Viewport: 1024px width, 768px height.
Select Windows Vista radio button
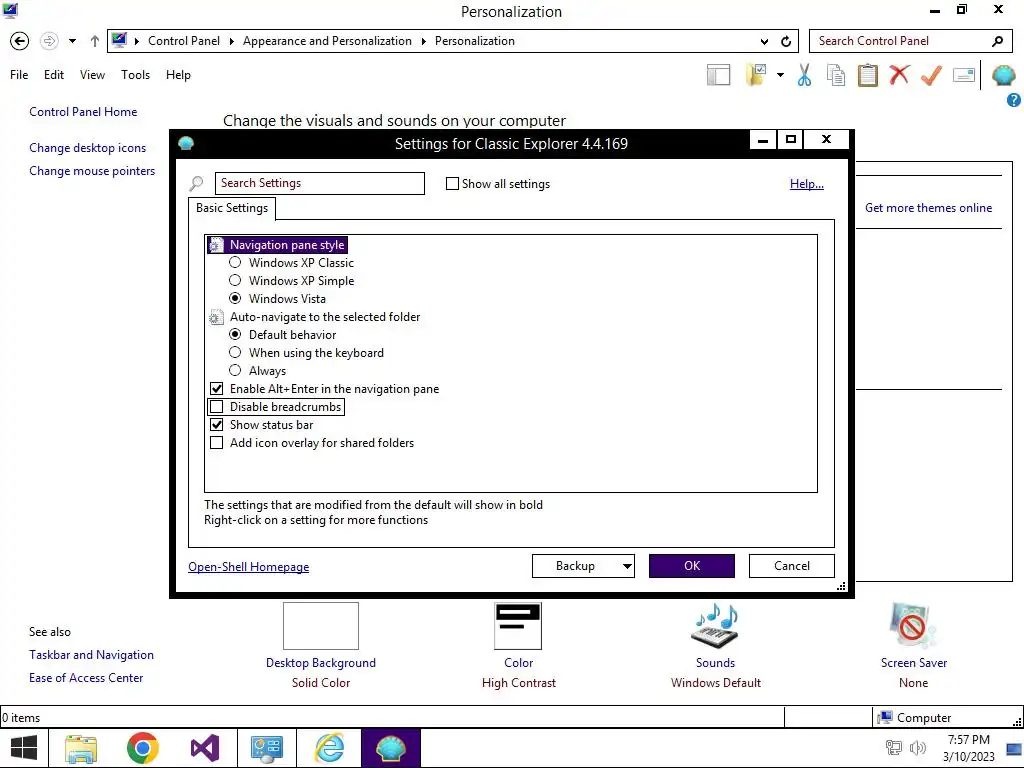235,298
